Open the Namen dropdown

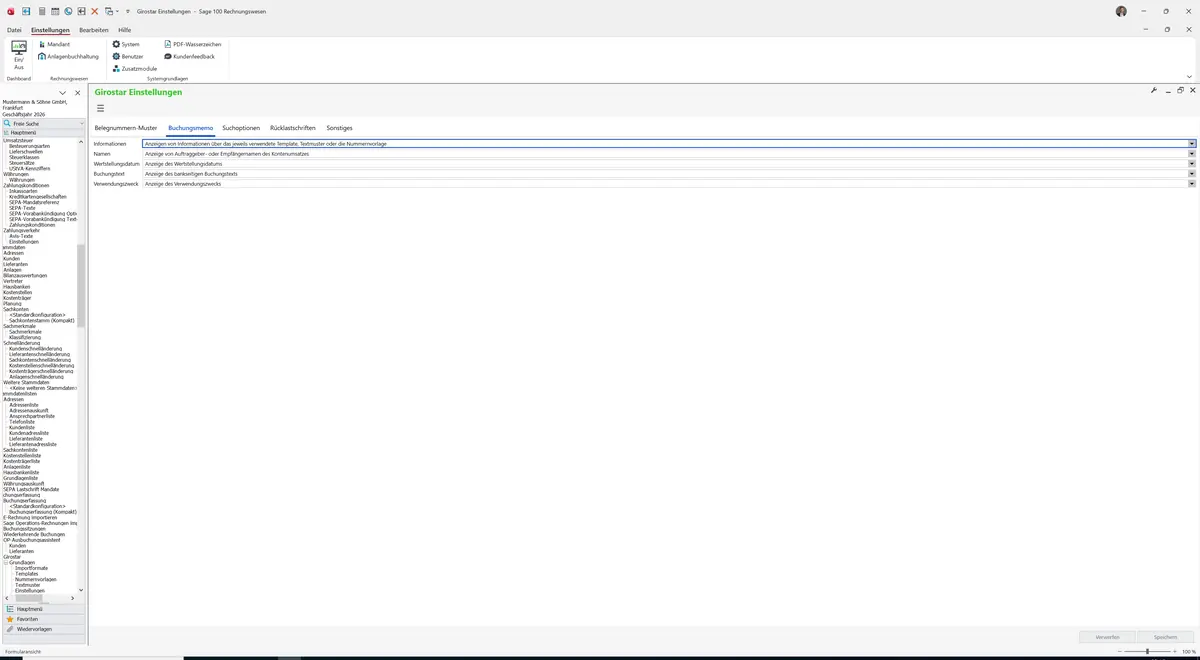[1192, 154]
